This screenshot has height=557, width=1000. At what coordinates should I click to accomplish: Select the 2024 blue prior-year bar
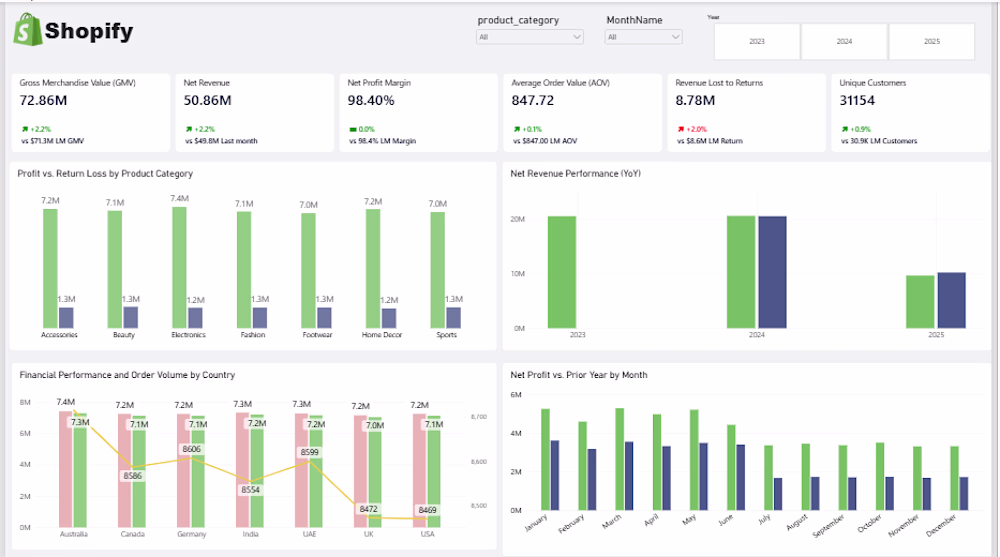tap(772, 272)
